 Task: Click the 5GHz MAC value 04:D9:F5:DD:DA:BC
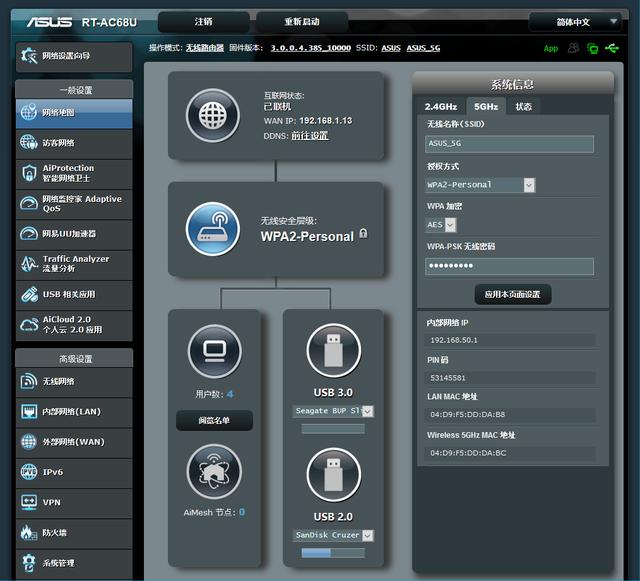click(x=468, y=453)
